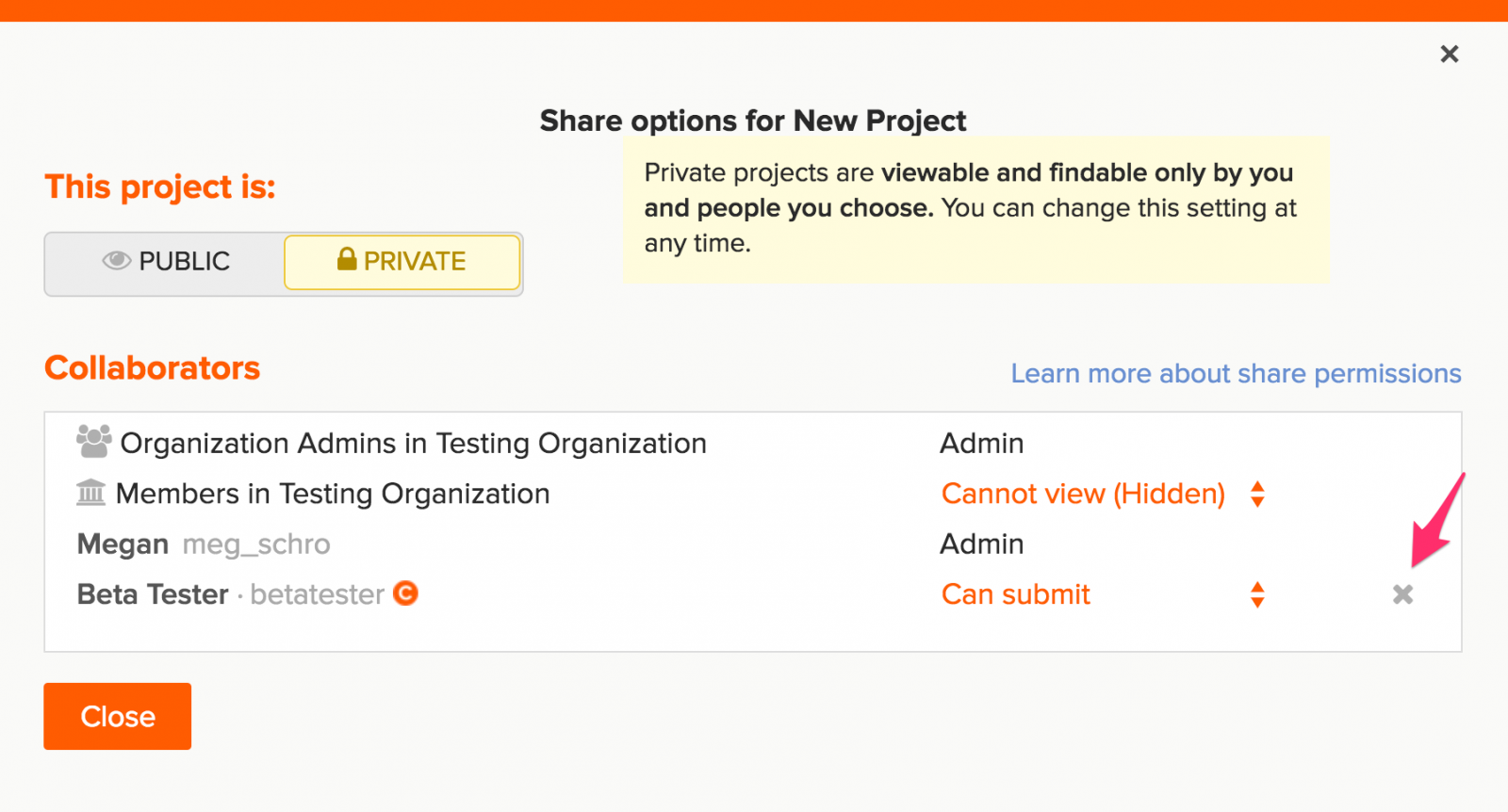
Task: Open the Cannot view (Hidden) permission dropdown
Action: coord(1082,494)
